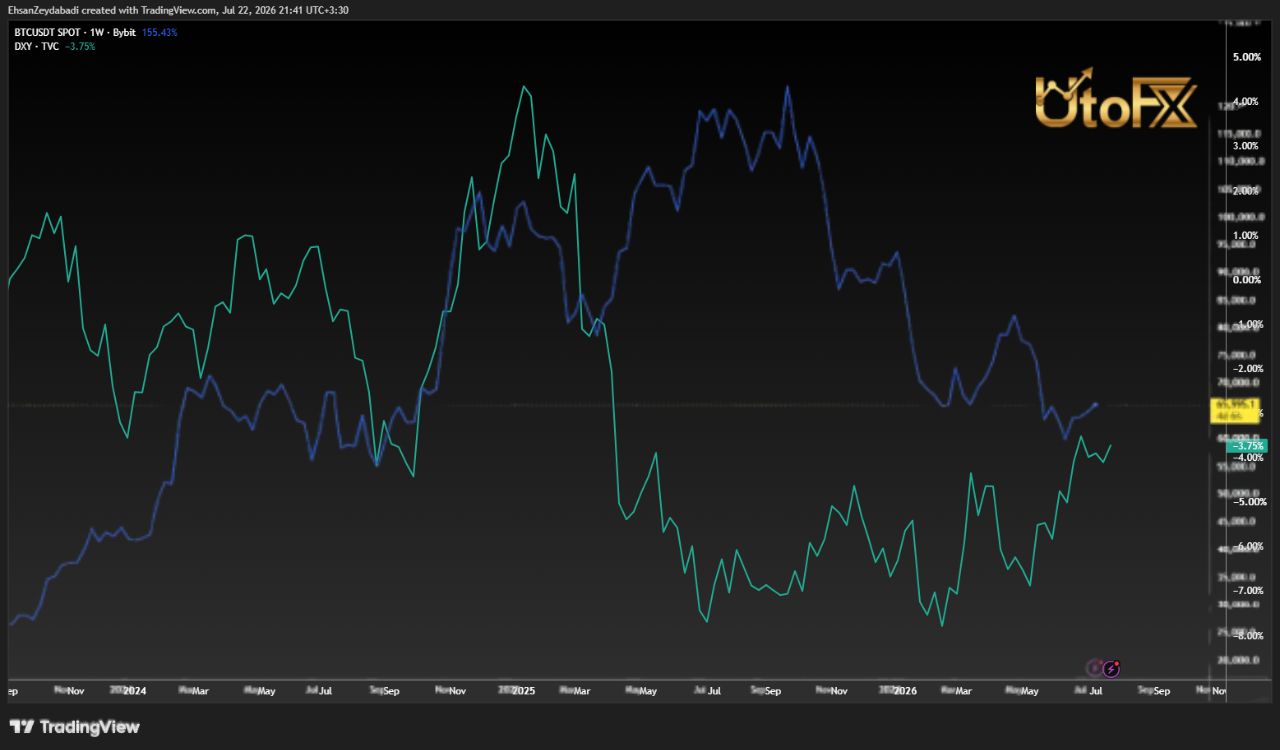1280x750 pixels.
Task: Select the 2026 label on time axis
Action: [x=905, y=691]
